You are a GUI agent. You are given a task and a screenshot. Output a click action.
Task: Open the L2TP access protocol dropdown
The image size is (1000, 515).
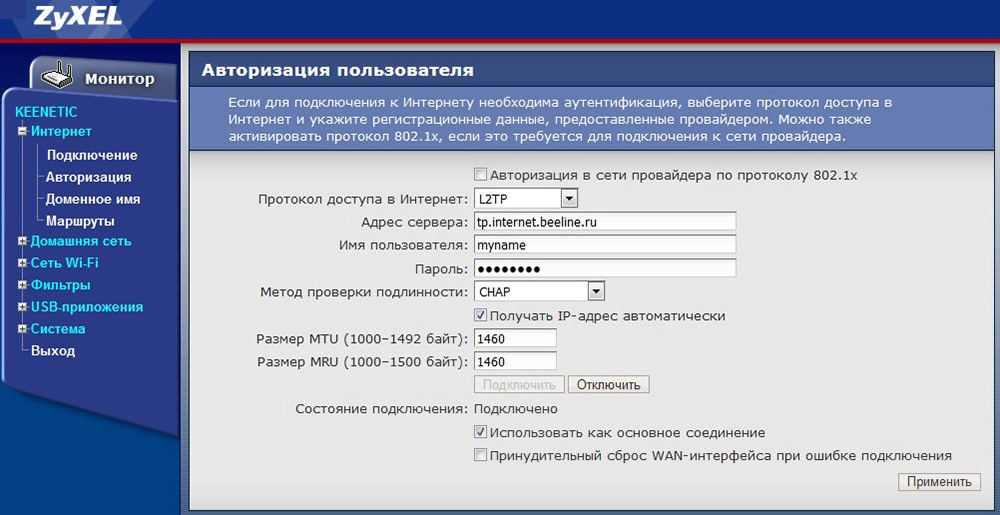point(526,199)
